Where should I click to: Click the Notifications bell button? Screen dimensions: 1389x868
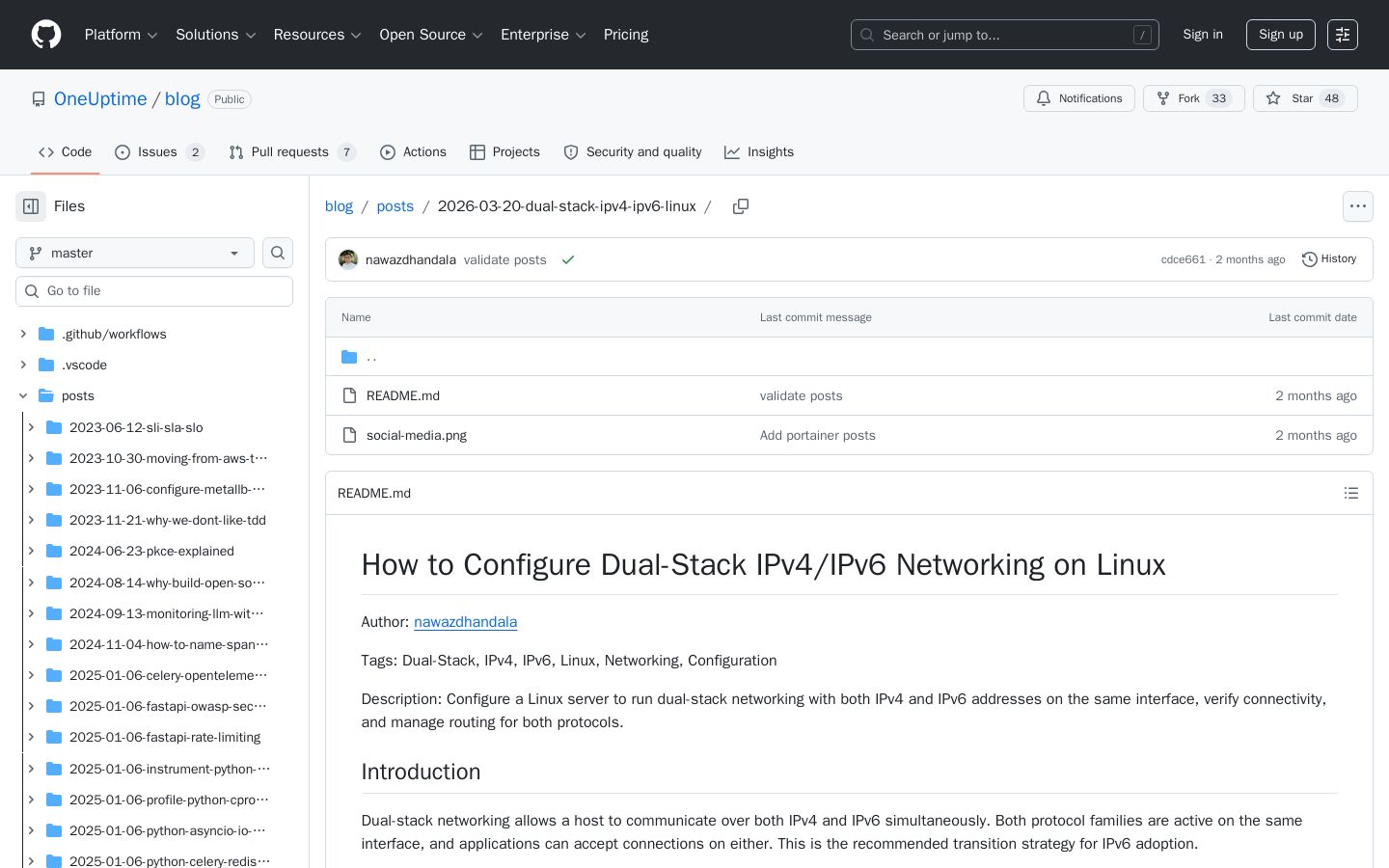(1079, 98)
